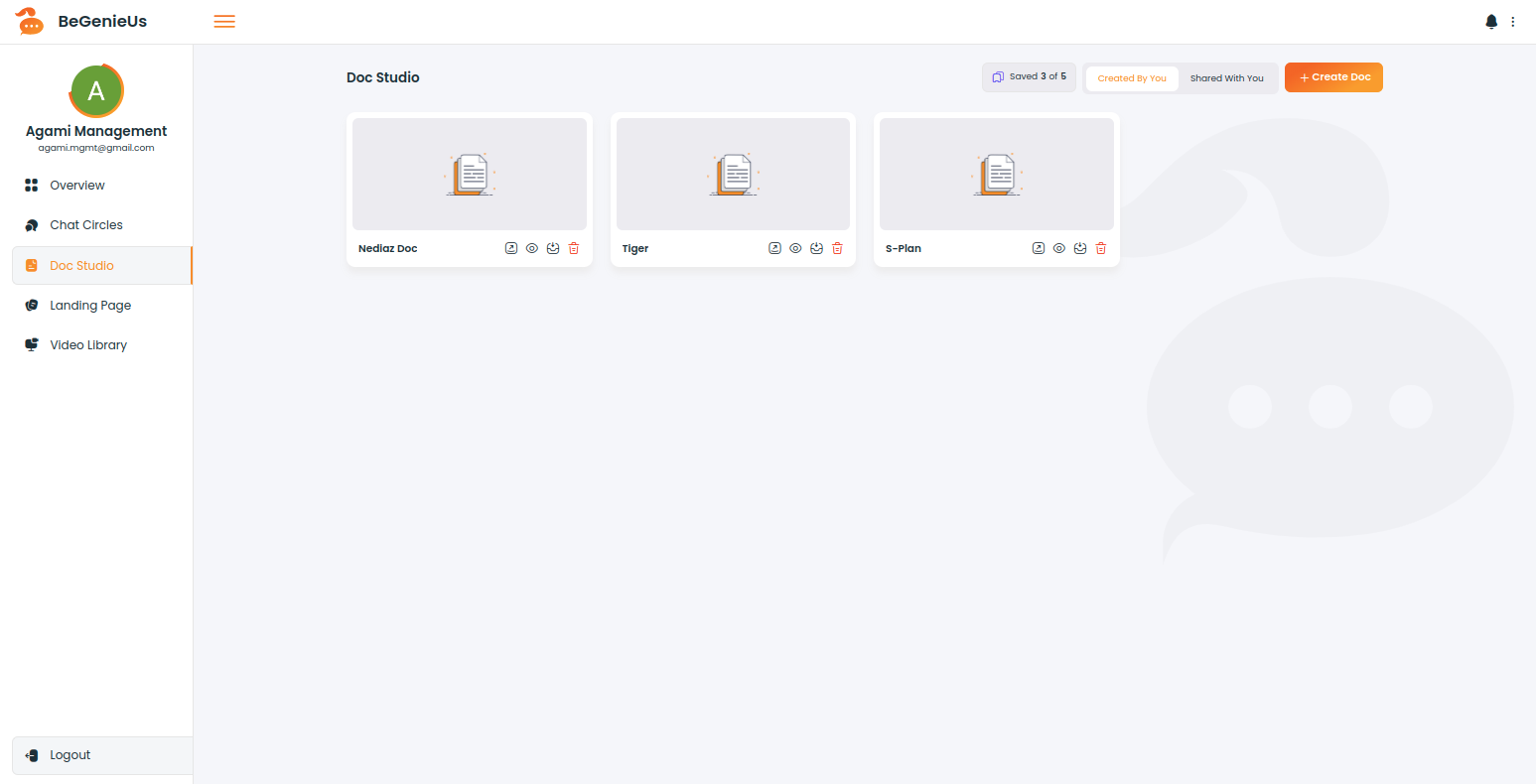Preview Nediaz Doc with the eye icon
The width and height of the screenshot is (1536, 784).
pyautogui.click(x=532, y=248)
